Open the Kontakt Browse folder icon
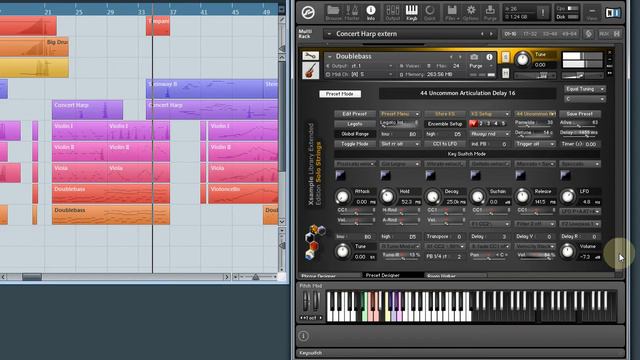Viewport: 640px width, 360px height. (x=333, y=13)
